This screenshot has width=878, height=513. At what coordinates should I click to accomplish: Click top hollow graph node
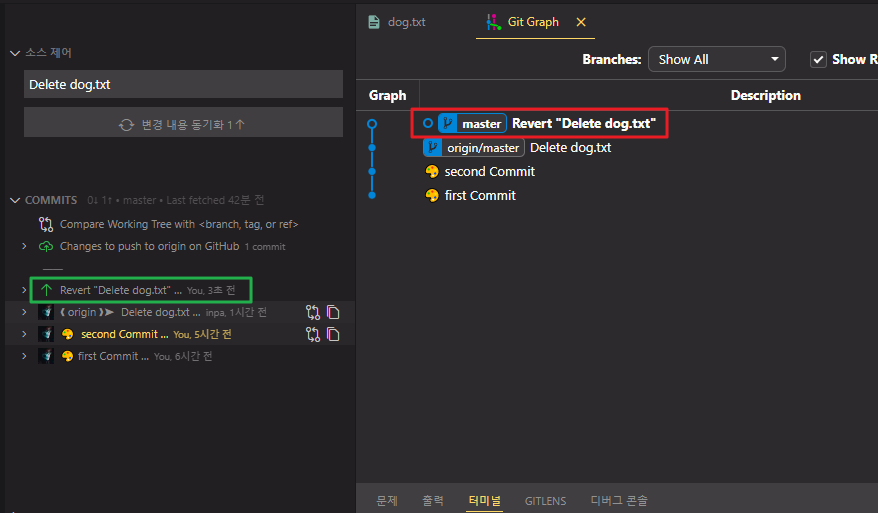(x=372, y=124)
